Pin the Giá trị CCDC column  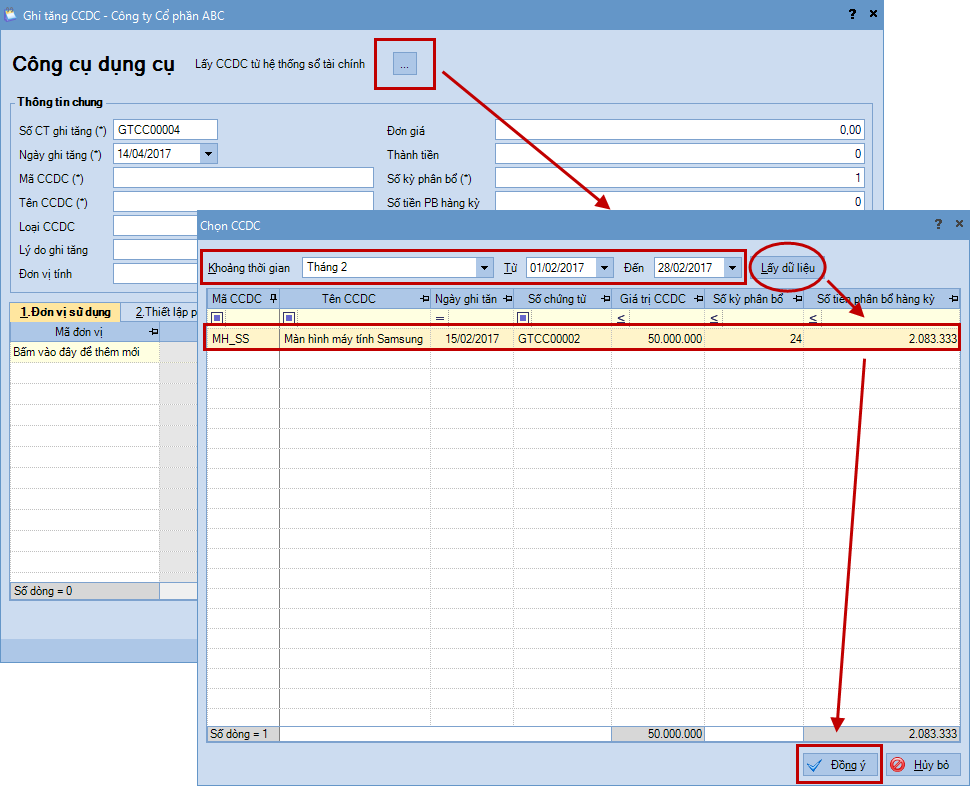(x=698, y=298)
